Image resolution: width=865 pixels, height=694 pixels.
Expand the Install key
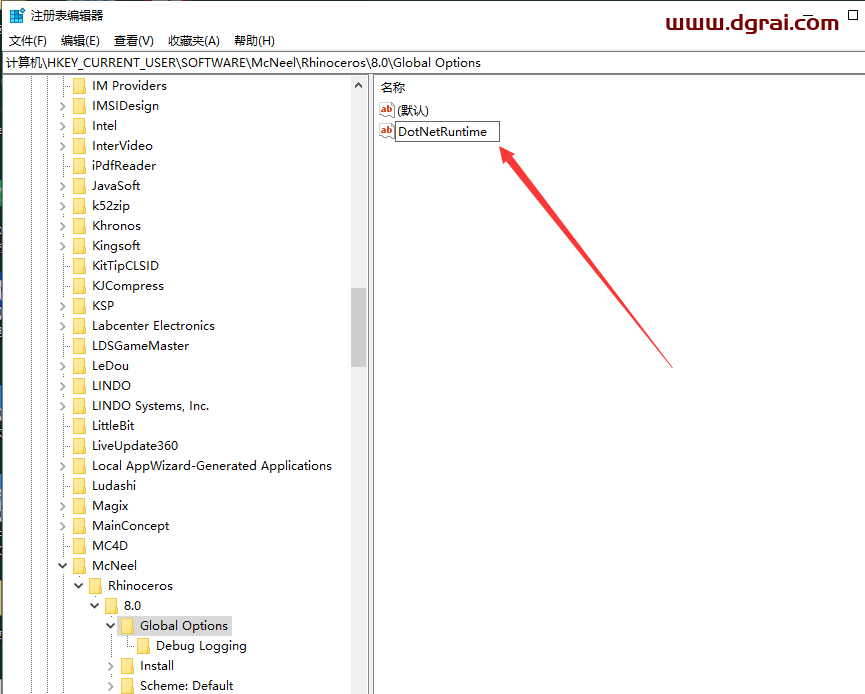[110, 666]
